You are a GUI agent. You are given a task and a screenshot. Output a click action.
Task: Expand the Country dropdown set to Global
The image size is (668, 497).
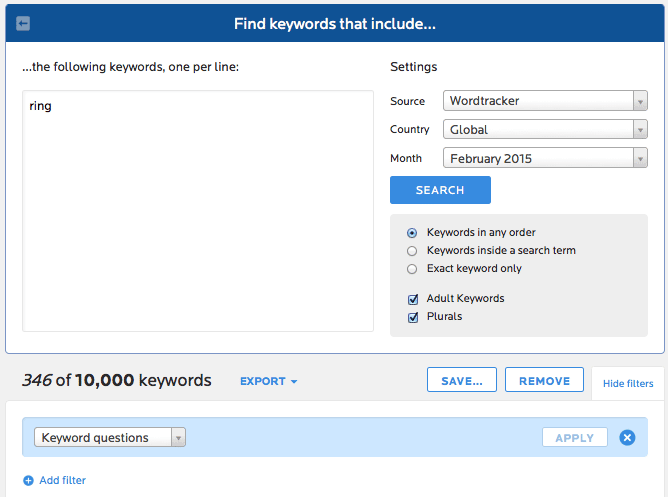point(545,129)
